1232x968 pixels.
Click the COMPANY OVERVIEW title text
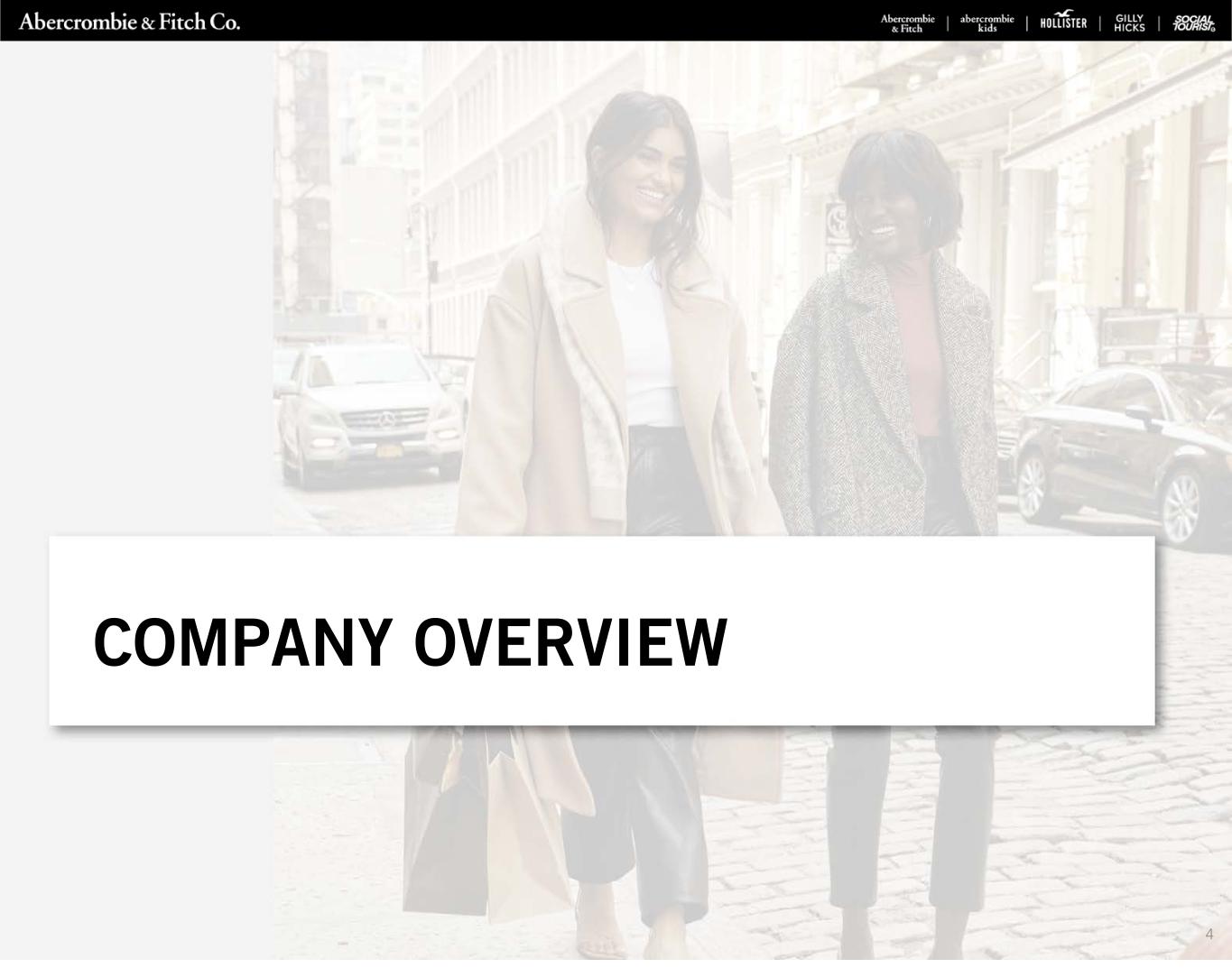coord(410,642)
